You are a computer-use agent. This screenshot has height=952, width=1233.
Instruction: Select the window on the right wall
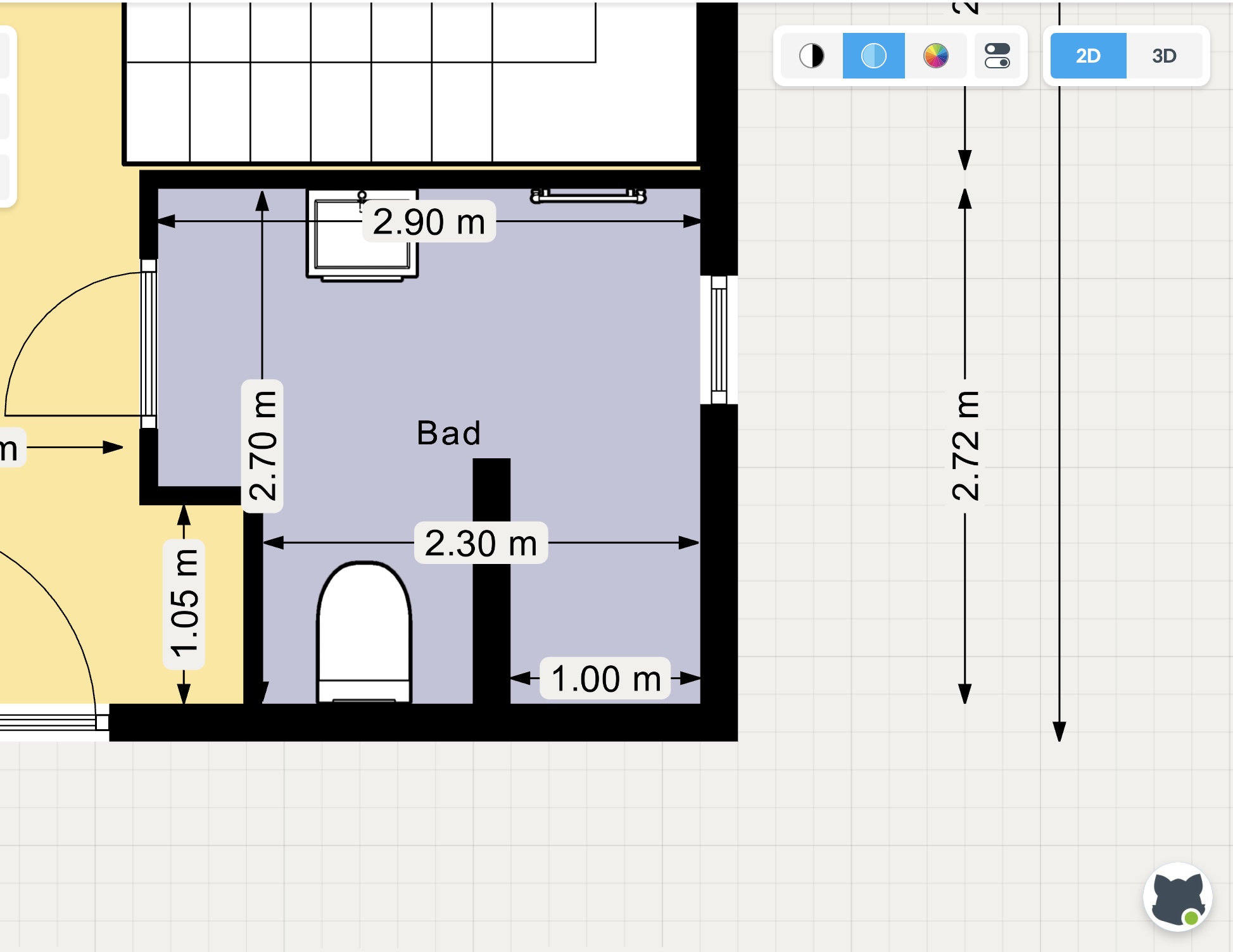[x=719, y=340]
